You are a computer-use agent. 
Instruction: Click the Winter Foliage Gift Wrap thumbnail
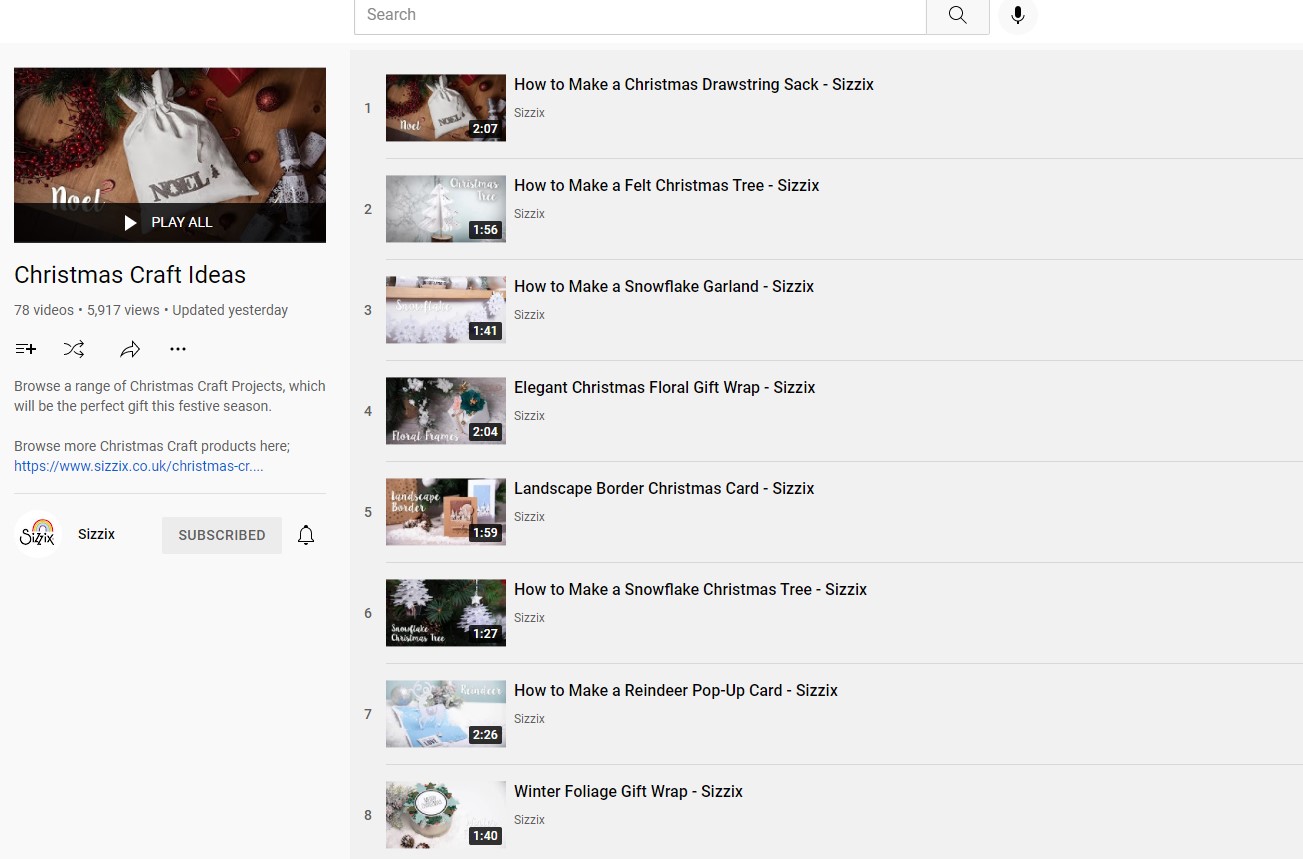point(446,815)
